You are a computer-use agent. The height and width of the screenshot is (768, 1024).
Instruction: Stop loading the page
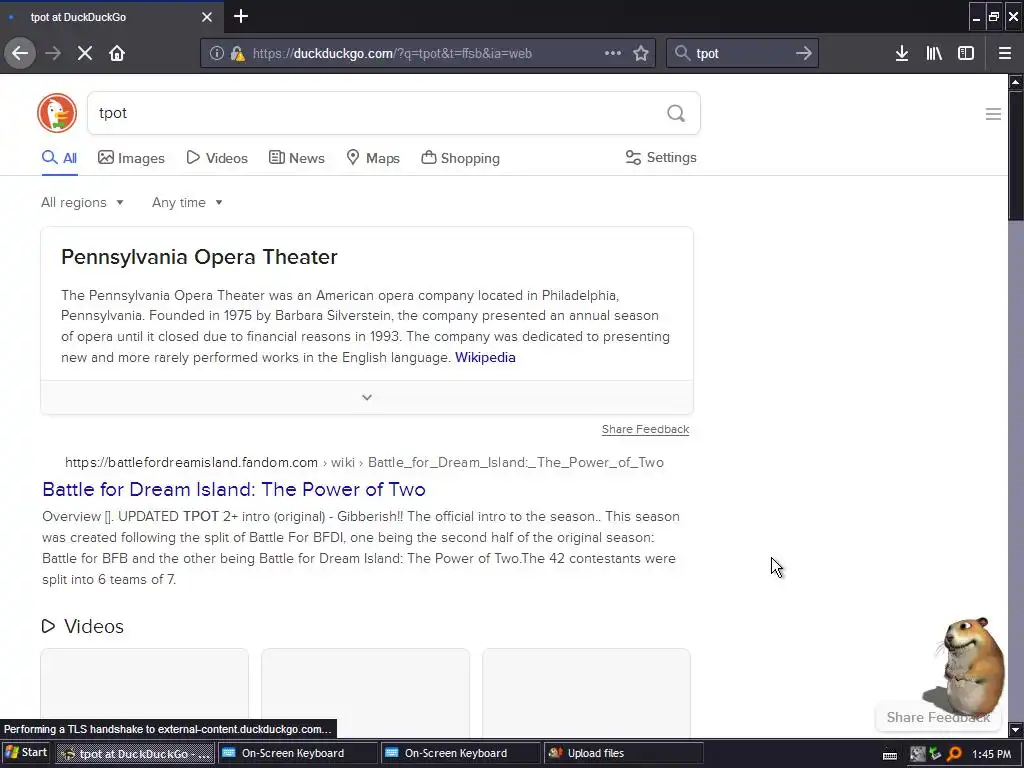tap(85, 53)
